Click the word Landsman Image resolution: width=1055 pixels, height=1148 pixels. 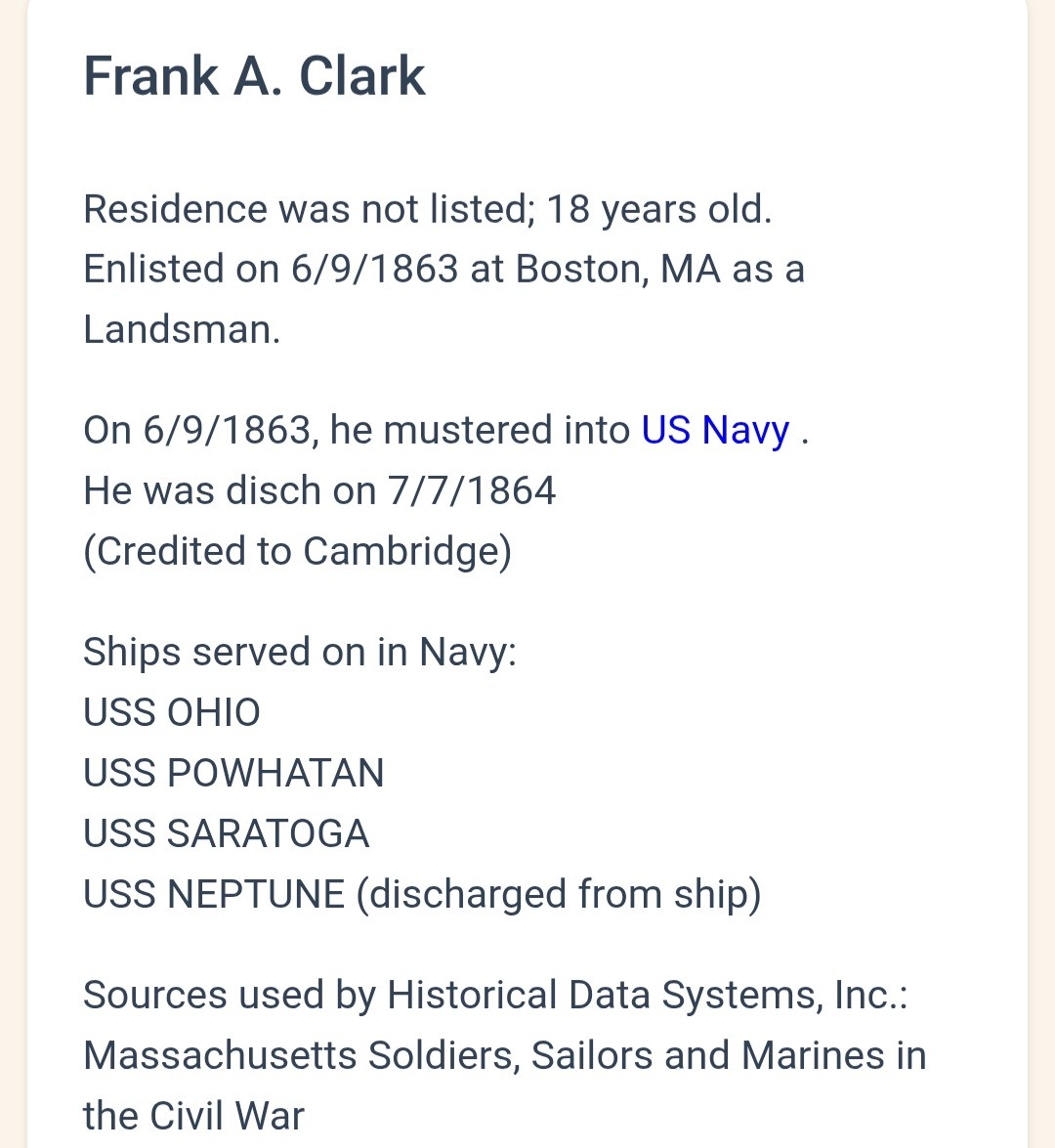click(181, 329)
